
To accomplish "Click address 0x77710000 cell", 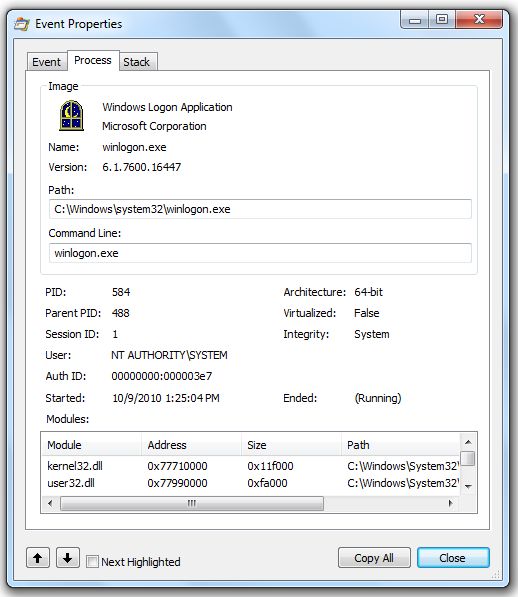I will tap(177, 466).
